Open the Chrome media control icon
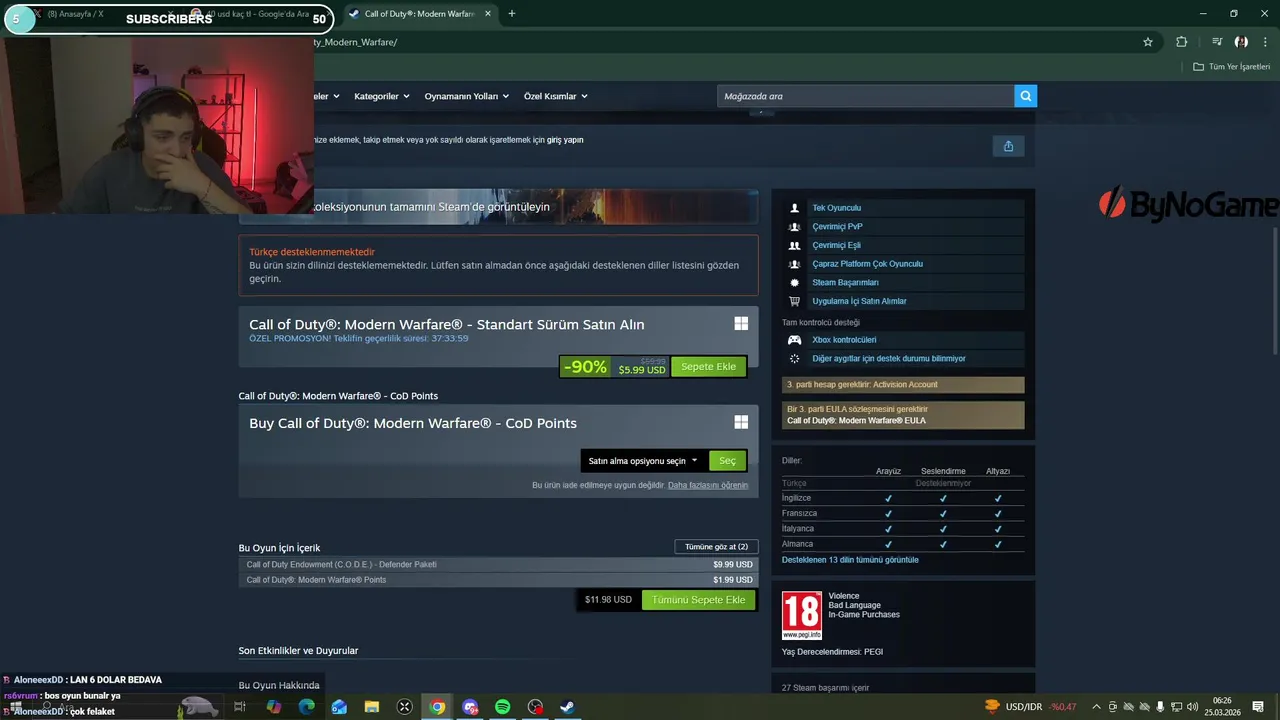The width and height of the screenshot is (1280, 720). click(x=1217, y=42)
